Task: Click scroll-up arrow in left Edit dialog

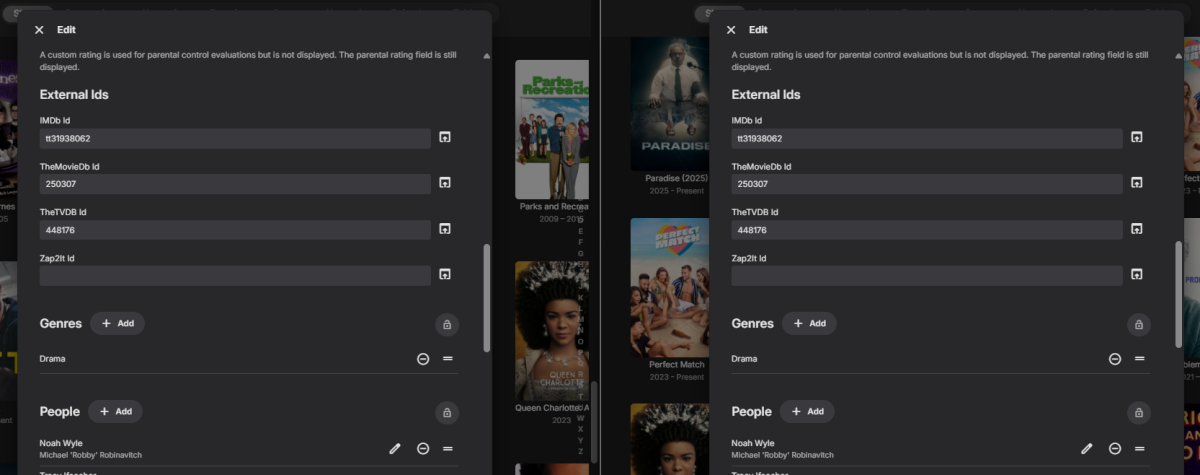Action: click(487, 57)
